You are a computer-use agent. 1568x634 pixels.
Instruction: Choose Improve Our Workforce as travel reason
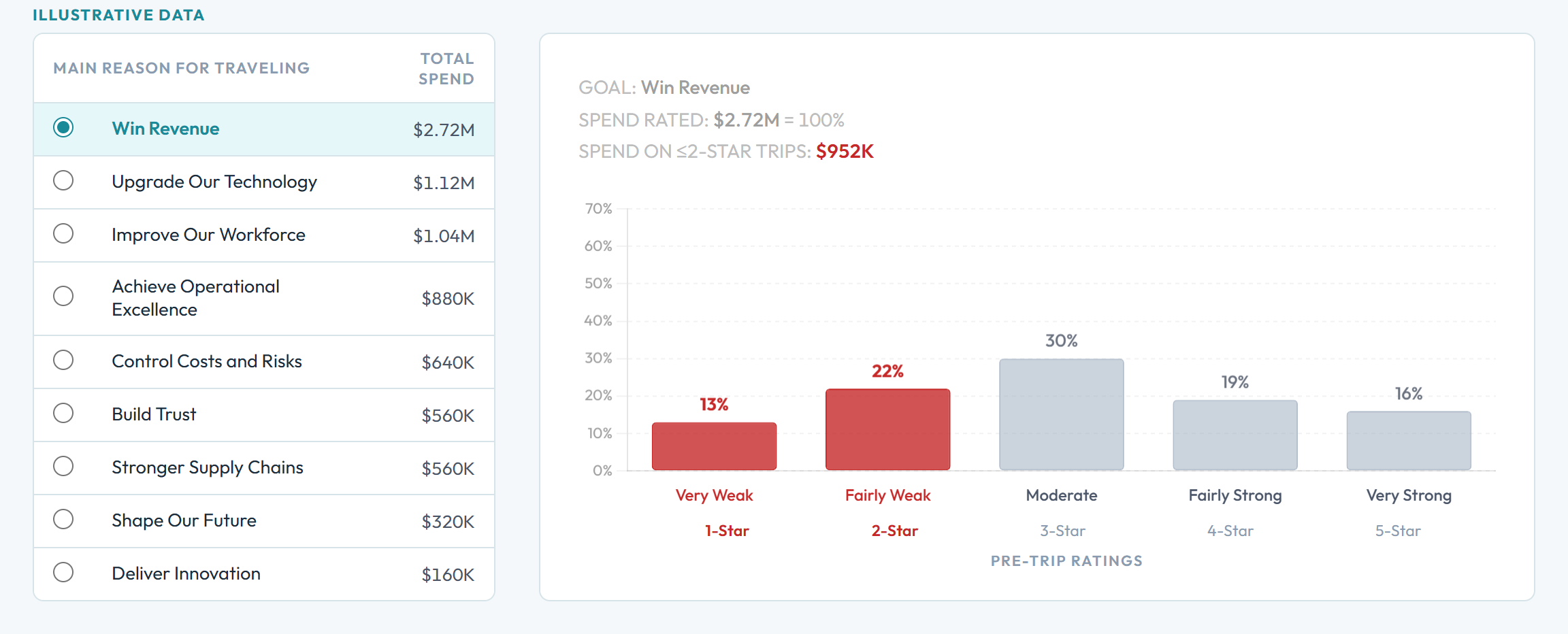coord(63,234)
